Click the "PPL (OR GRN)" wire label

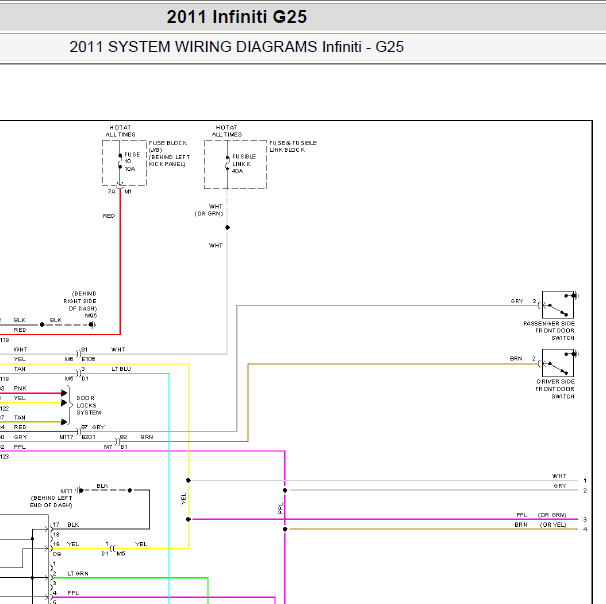[541, 515]
